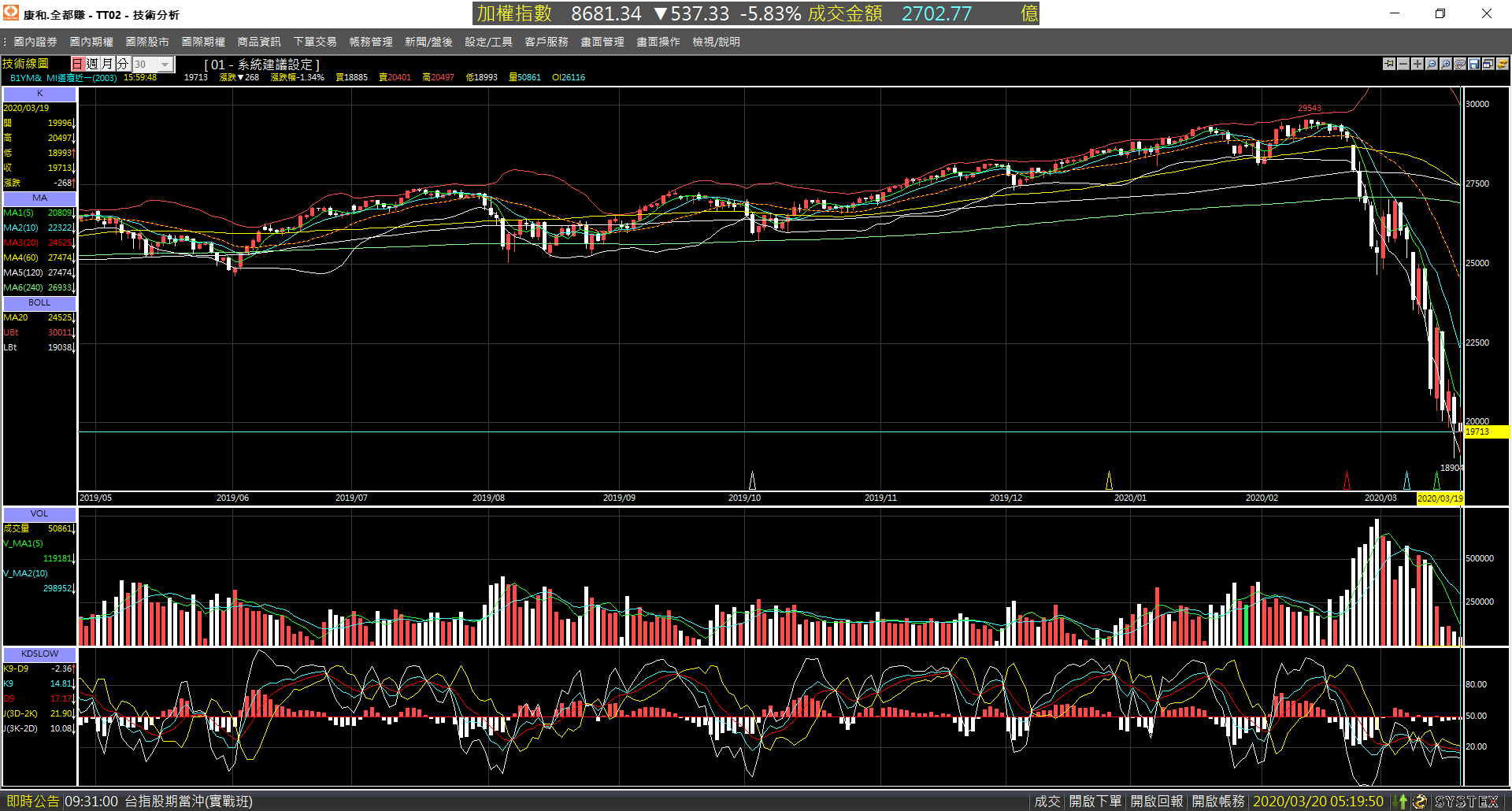Click the app logo in title bar
The height and width of the screenshot is (811, 1512).
pos(11,13)
